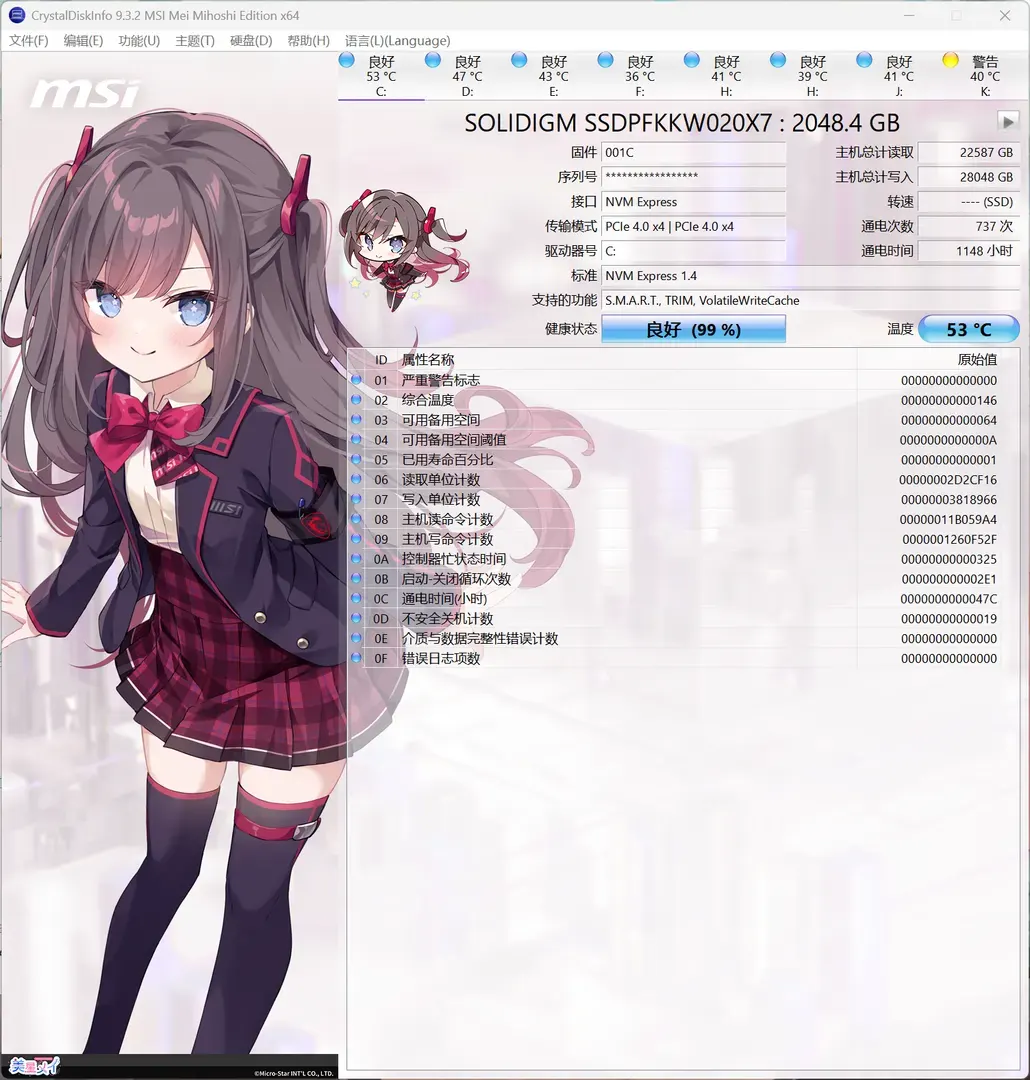The height and width of the screenshot is (1080, 1030).
Task: Click status orb of row 0F 错误日志项数
Action: click(356, 658)
